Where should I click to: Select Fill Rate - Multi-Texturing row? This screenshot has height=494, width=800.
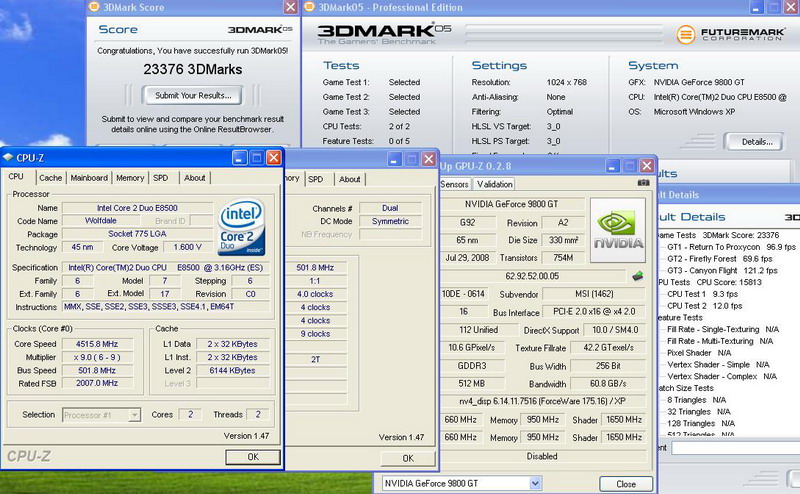pos(720,341)
